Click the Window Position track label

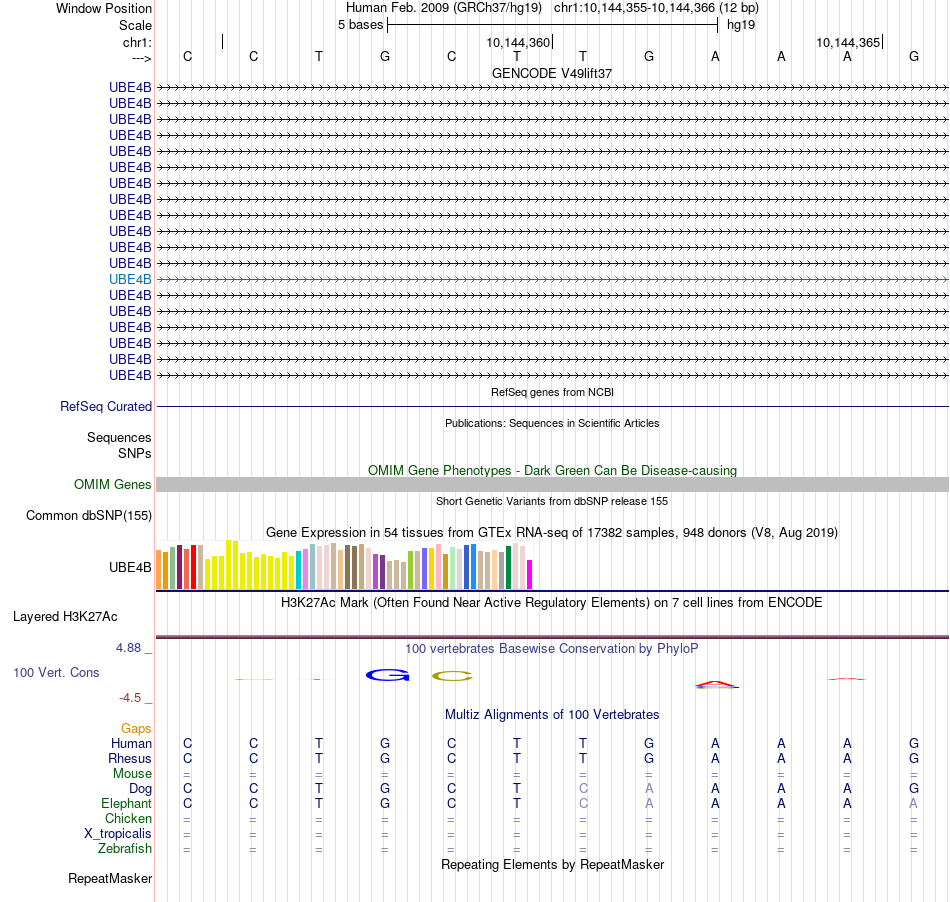104,8
